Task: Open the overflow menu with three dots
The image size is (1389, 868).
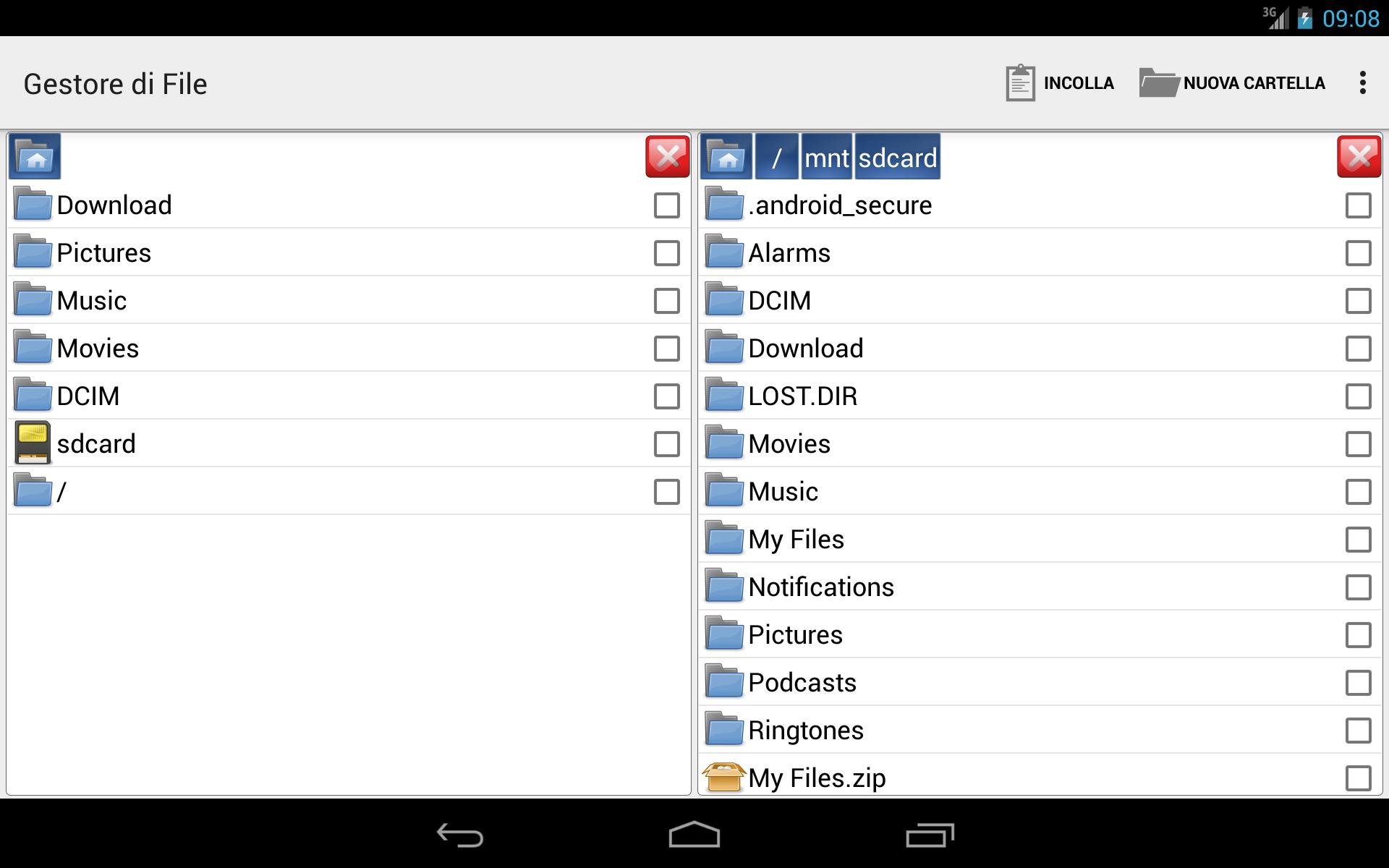Action: coord(1363,83)
